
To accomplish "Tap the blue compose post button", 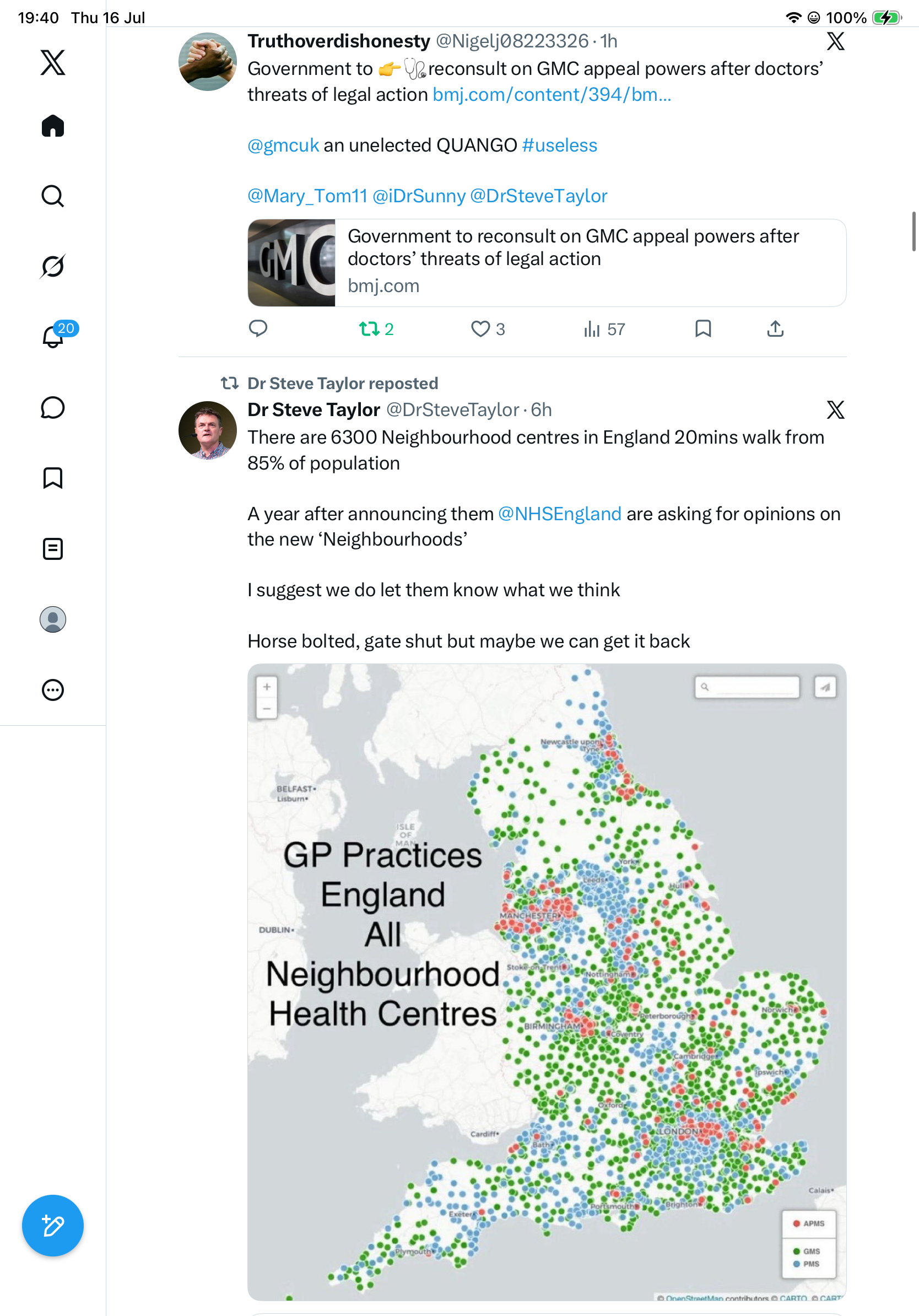I will (53, 1226).
